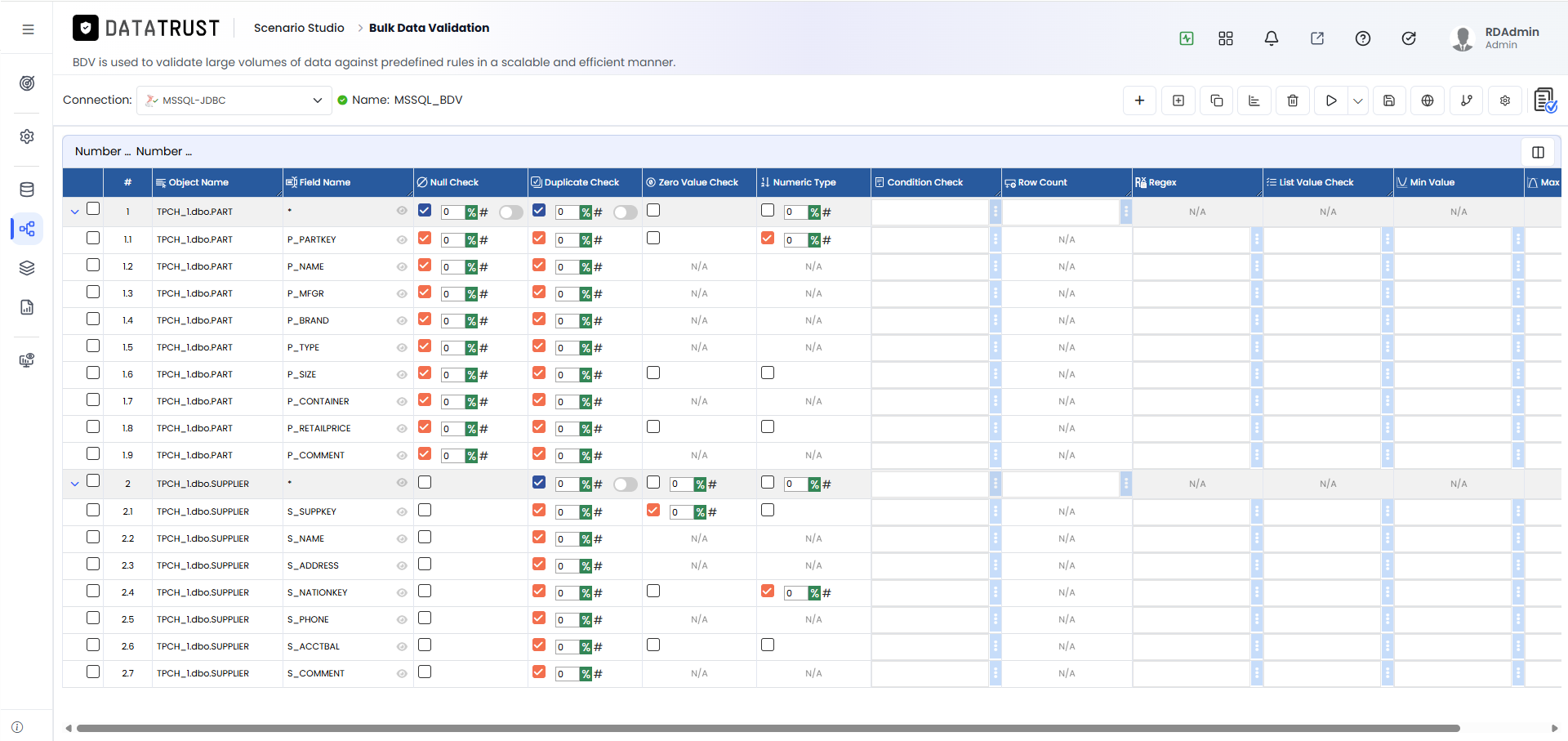Open List Value Check handle for S_PHONE row
Viewport: 1568px width, 741px height.
[1388, 619]
